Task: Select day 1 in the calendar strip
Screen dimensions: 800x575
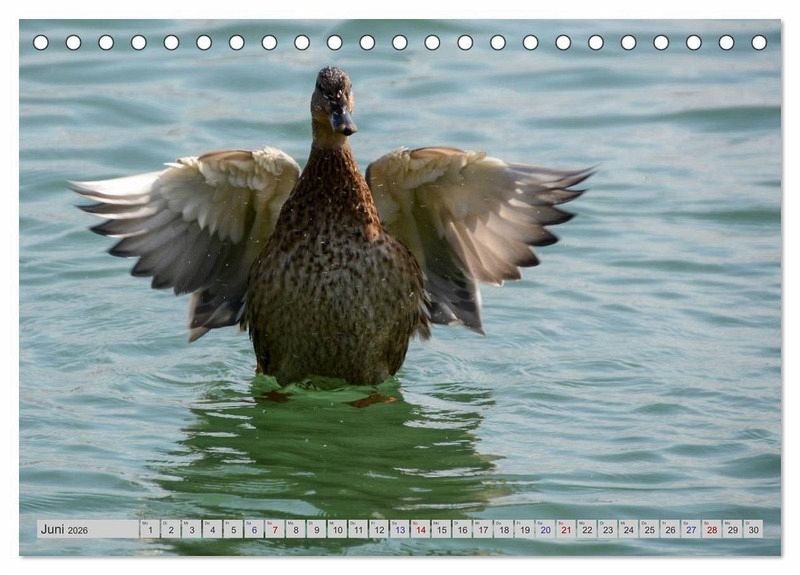Action: coord(150,529)
